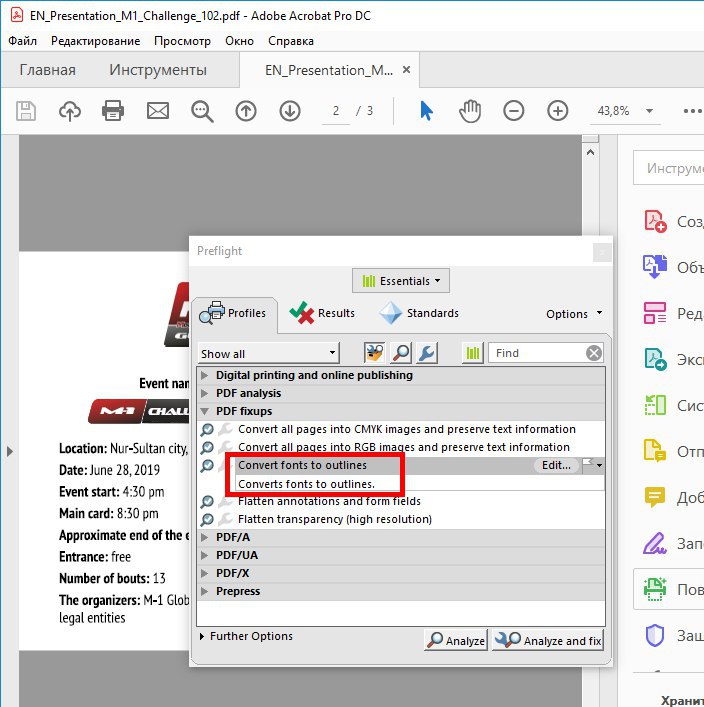
Task: Show Preflight single fixups wrench icon
Action: (426, 353)
